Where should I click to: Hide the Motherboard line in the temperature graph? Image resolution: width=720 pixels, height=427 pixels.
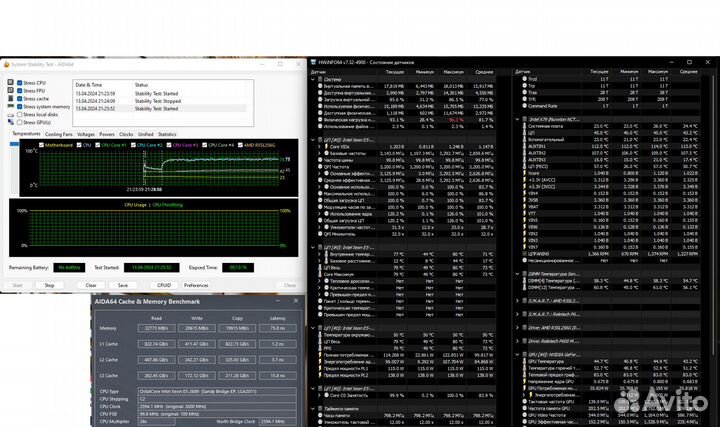[x=41, y=145]
